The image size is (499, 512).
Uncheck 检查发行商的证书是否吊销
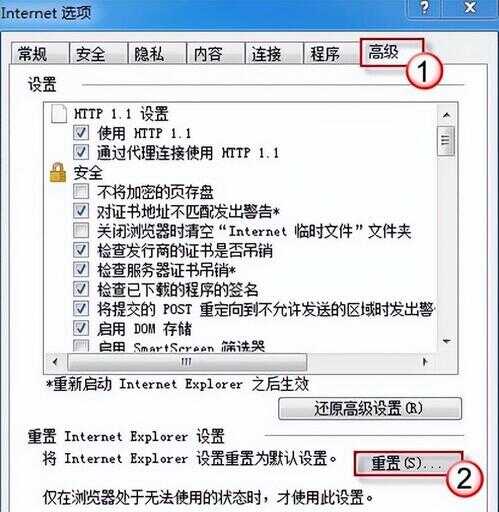[81, 250]
